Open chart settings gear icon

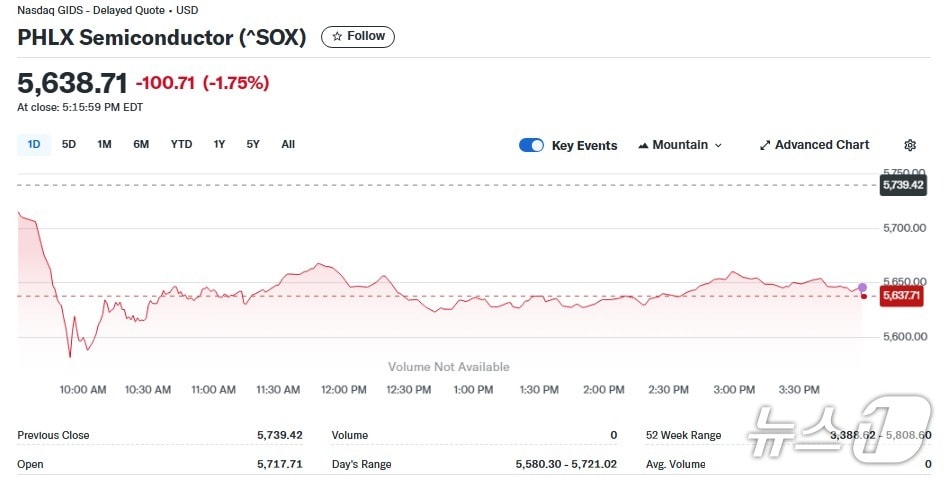[x=910, y=145]
